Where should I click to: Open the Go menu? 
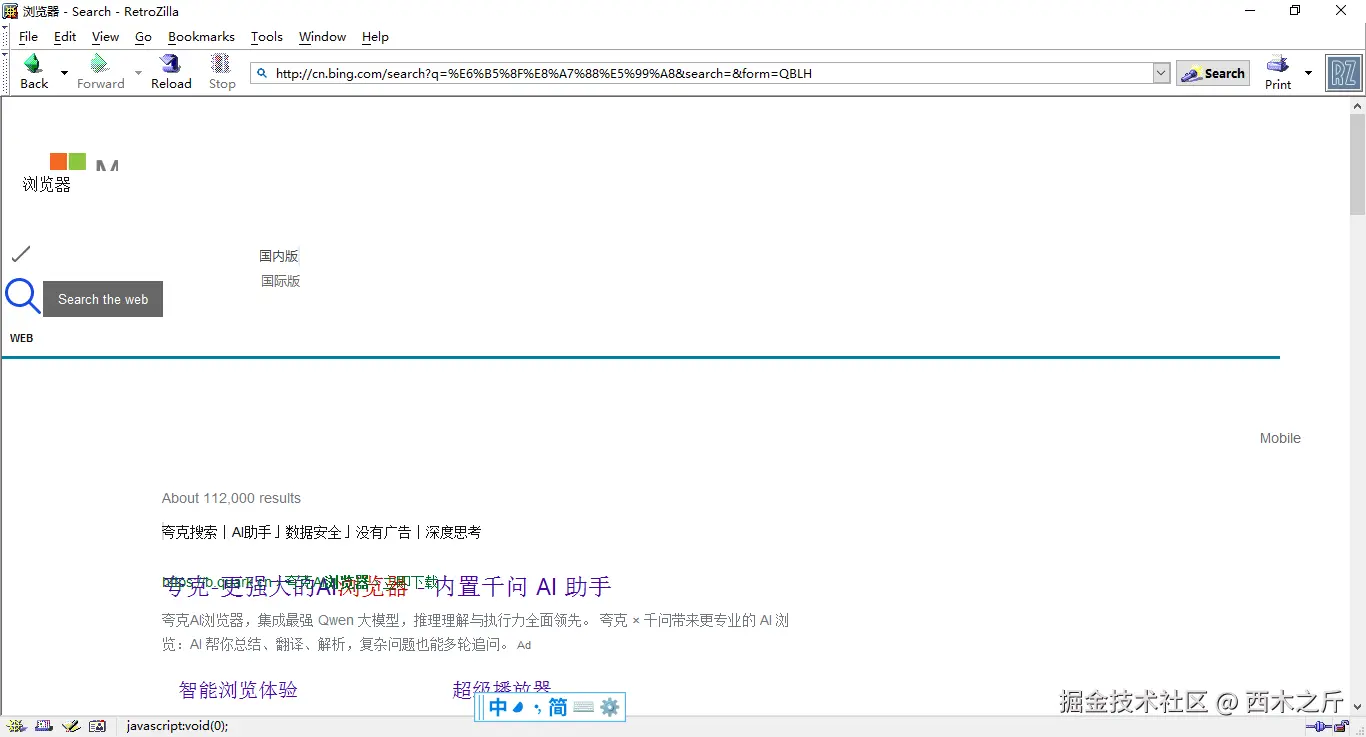[143, 37]
